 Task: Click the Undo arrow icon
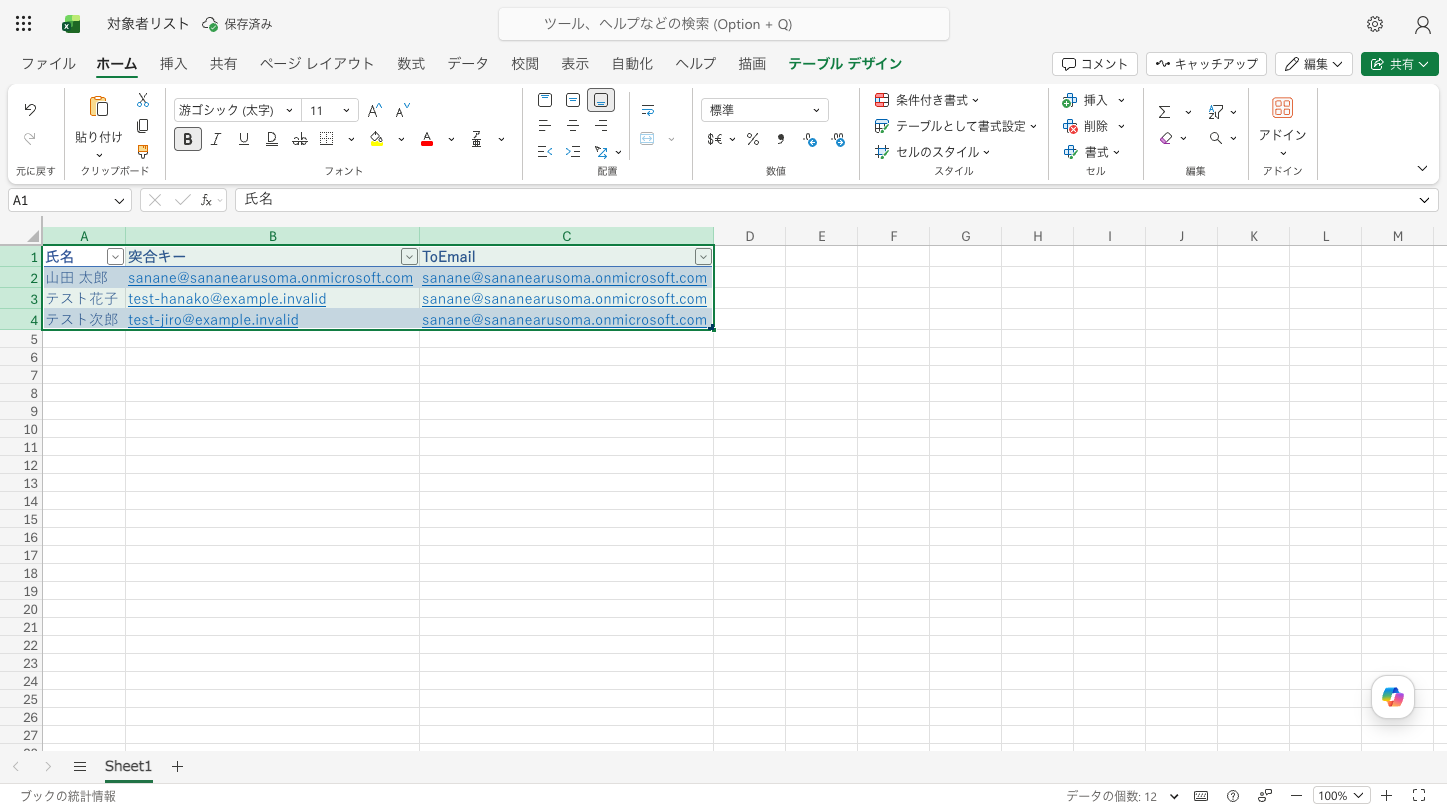pos(30,110)
